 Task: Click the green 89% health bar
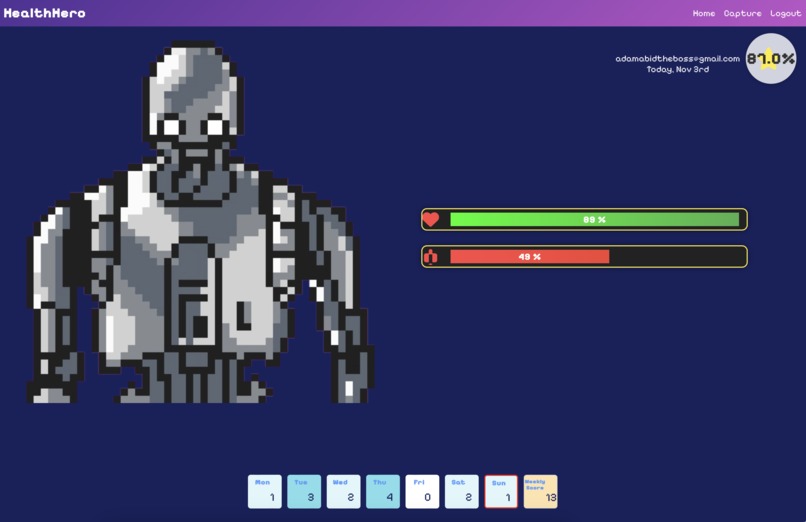tap(595, 219)
